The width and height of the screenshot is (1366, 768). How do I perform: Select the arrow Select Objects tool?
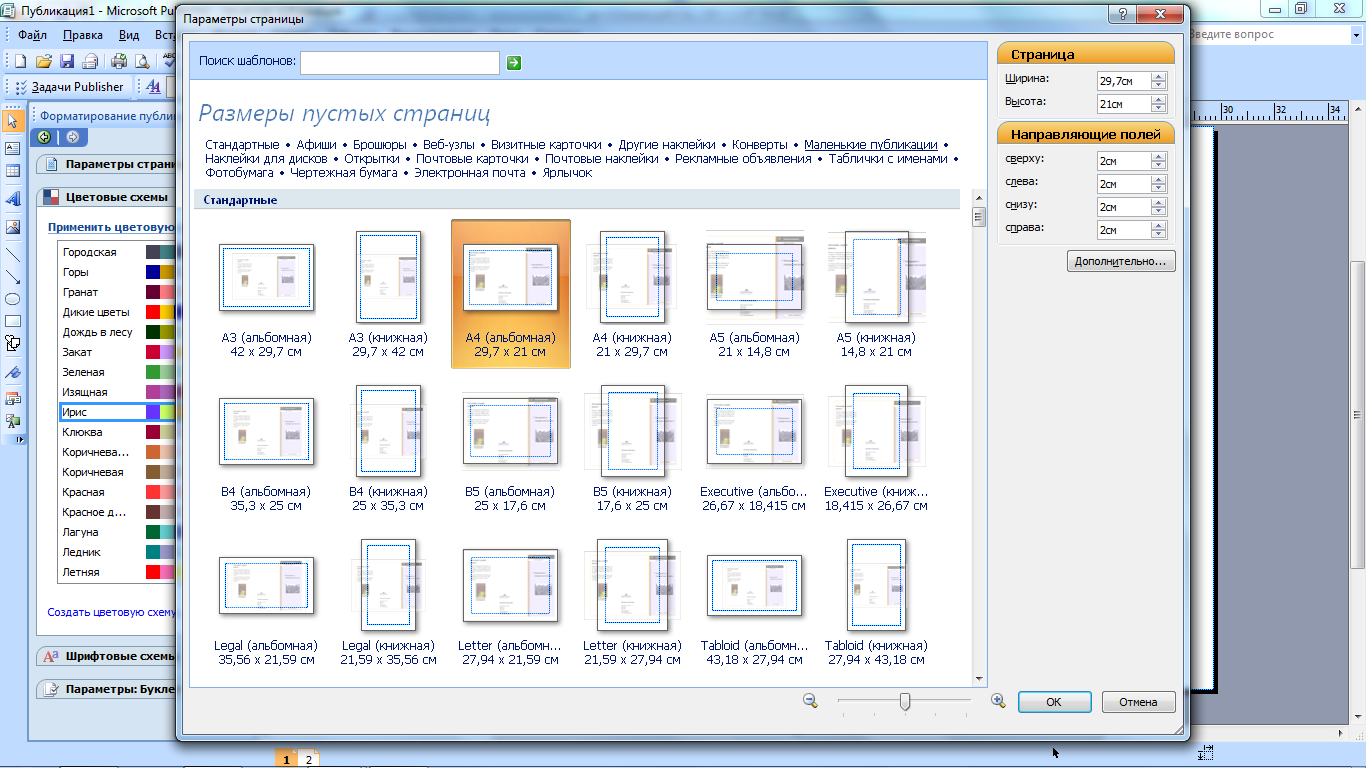click(13, 121)
